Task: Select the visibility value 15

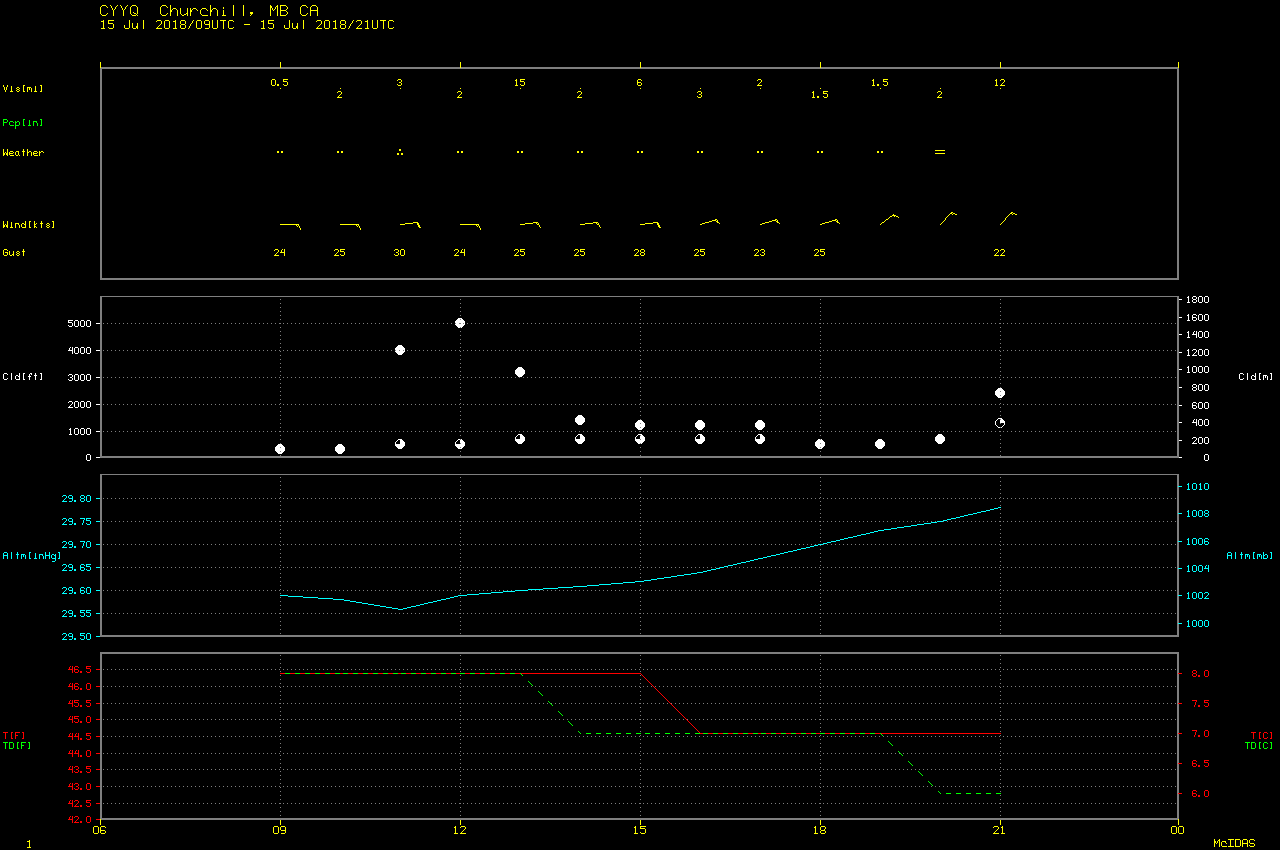Action: coord(520,83)
